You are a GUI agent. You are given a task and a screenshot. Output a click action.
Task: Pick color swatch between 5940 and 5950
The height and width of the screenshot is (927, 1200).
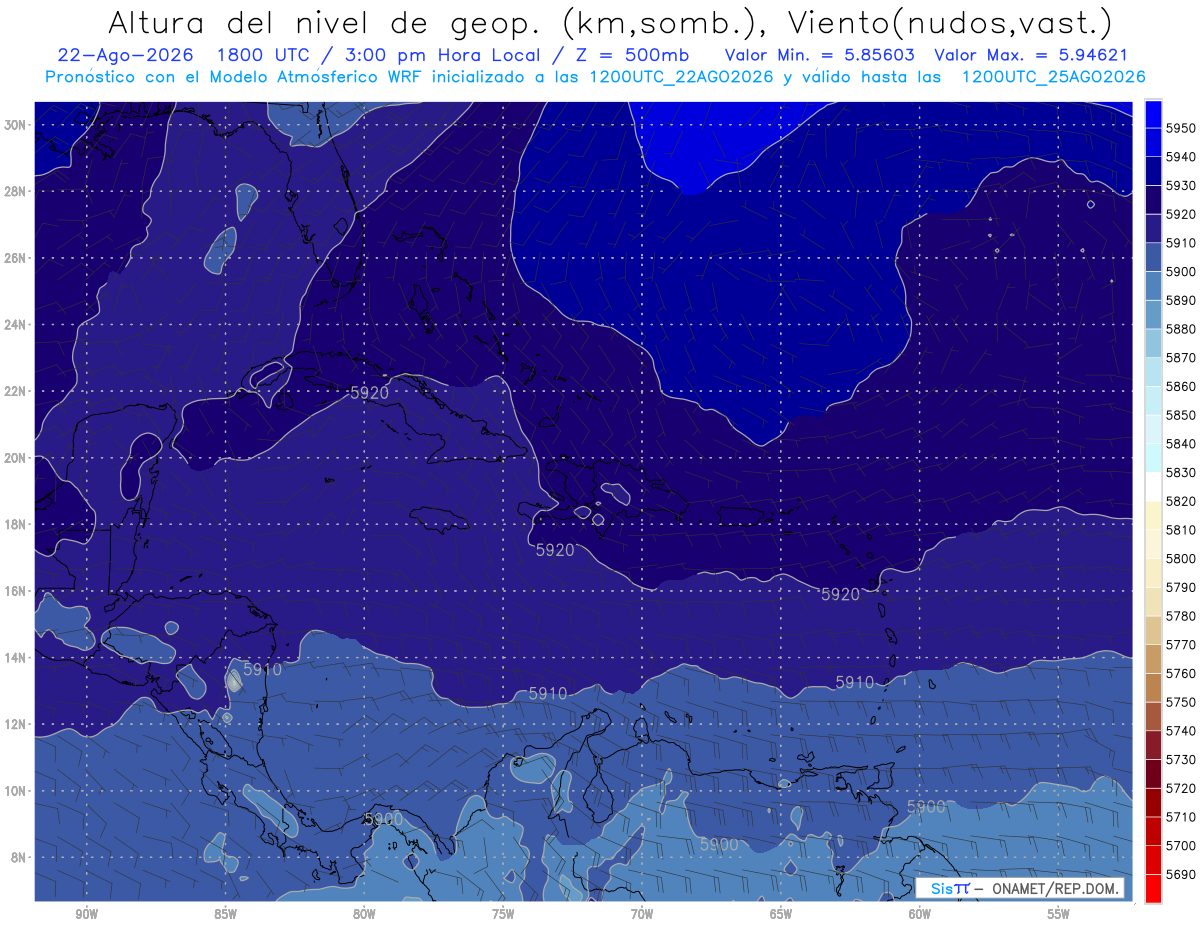[1153, 142]
